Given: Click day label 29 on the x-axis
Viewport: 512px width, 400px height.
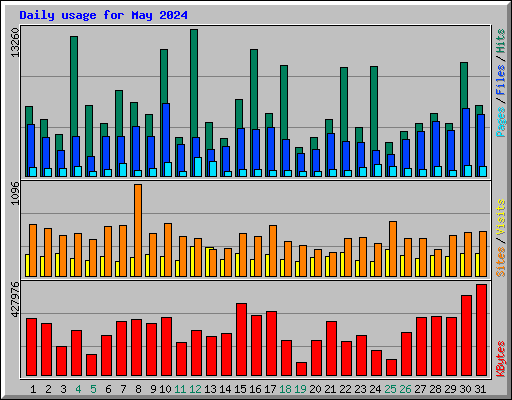Looking at the screenshot, I should coord(450,389).
